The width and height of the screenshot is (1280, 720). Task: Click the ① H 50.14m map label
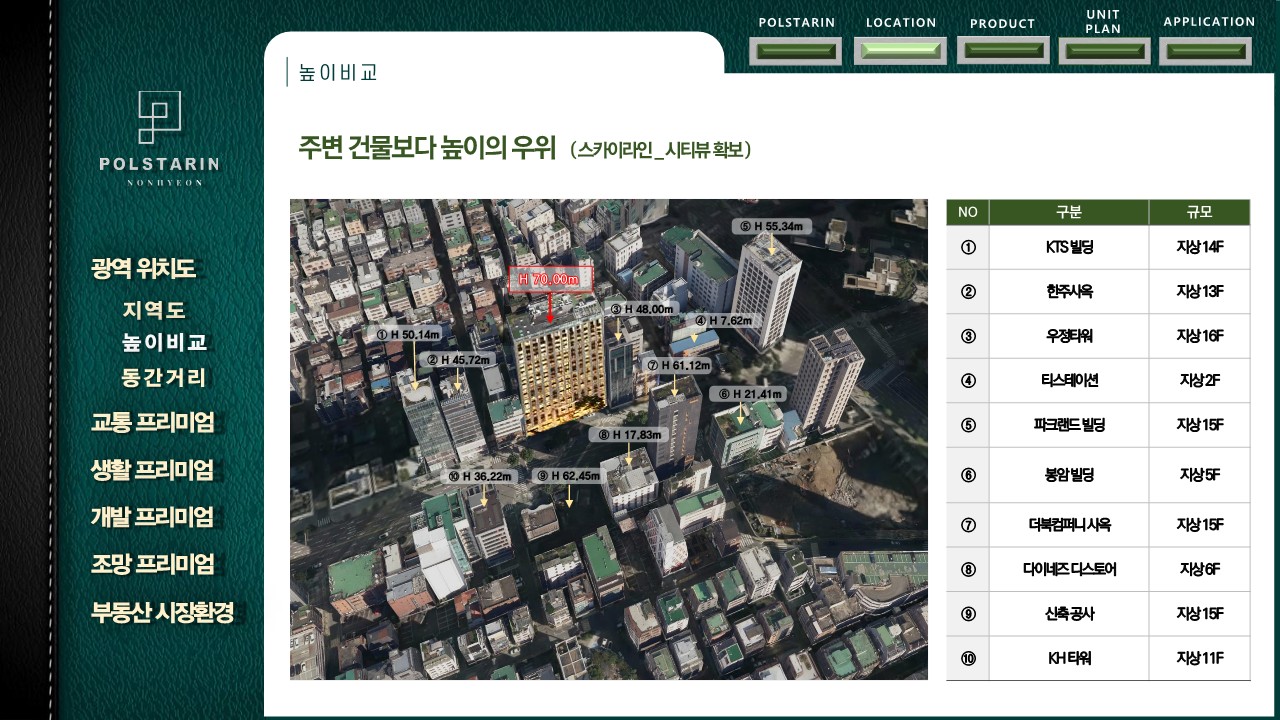click(x=409, y=333)
